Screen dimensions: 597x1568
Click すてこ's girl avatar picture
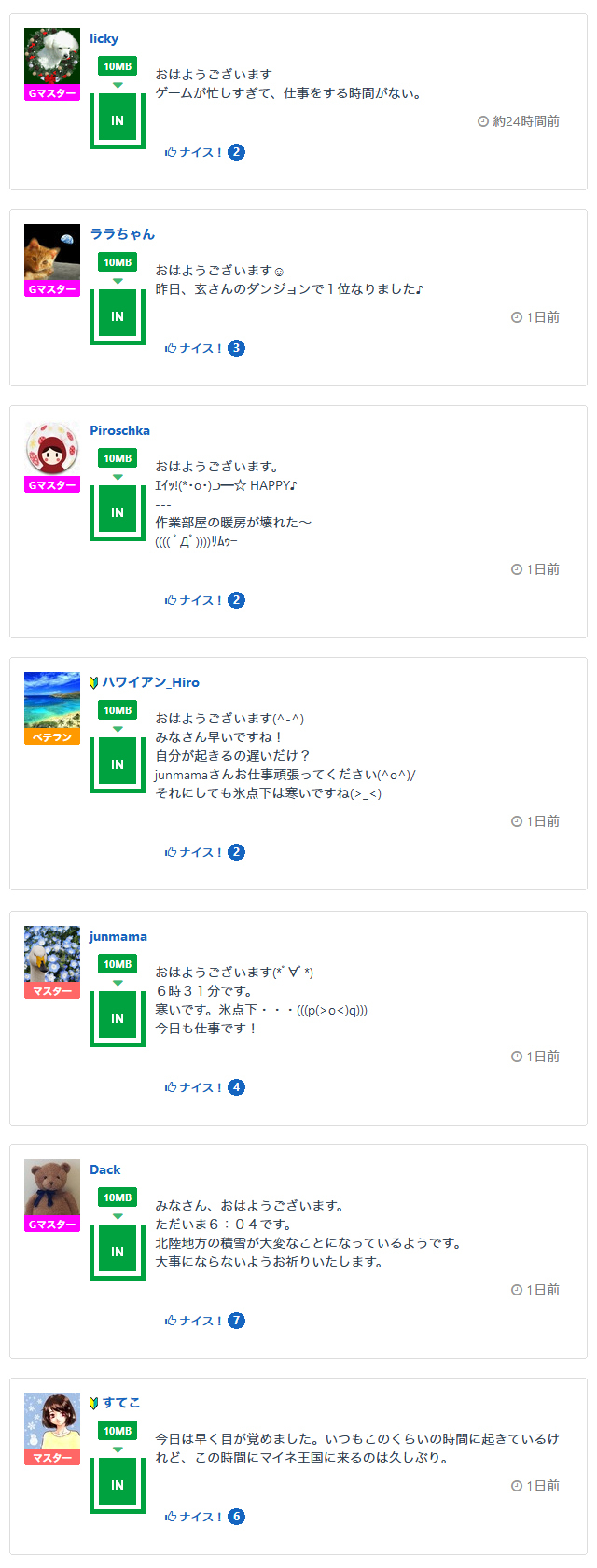(52, 1421)
